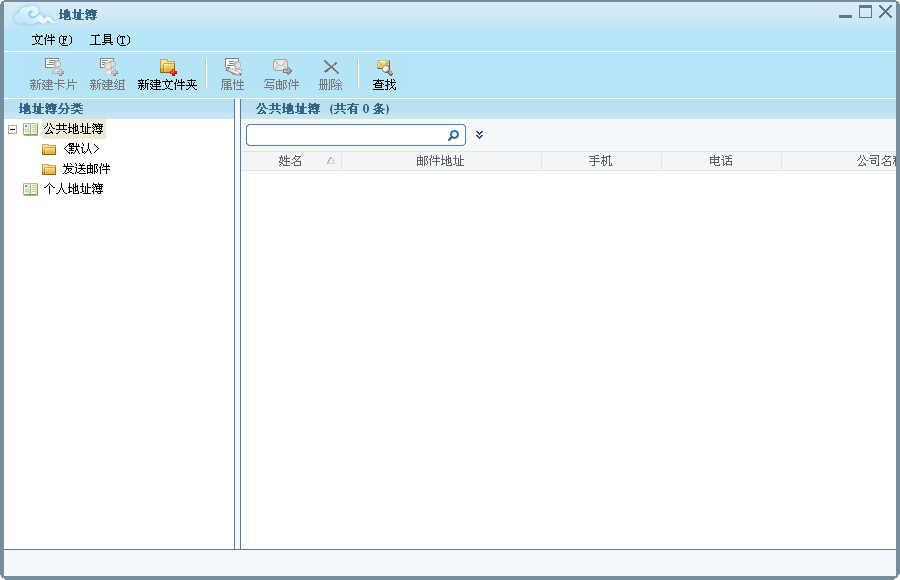
Task: Select the 写邮件 (Write Mail) icon
Action: [281, 72]
